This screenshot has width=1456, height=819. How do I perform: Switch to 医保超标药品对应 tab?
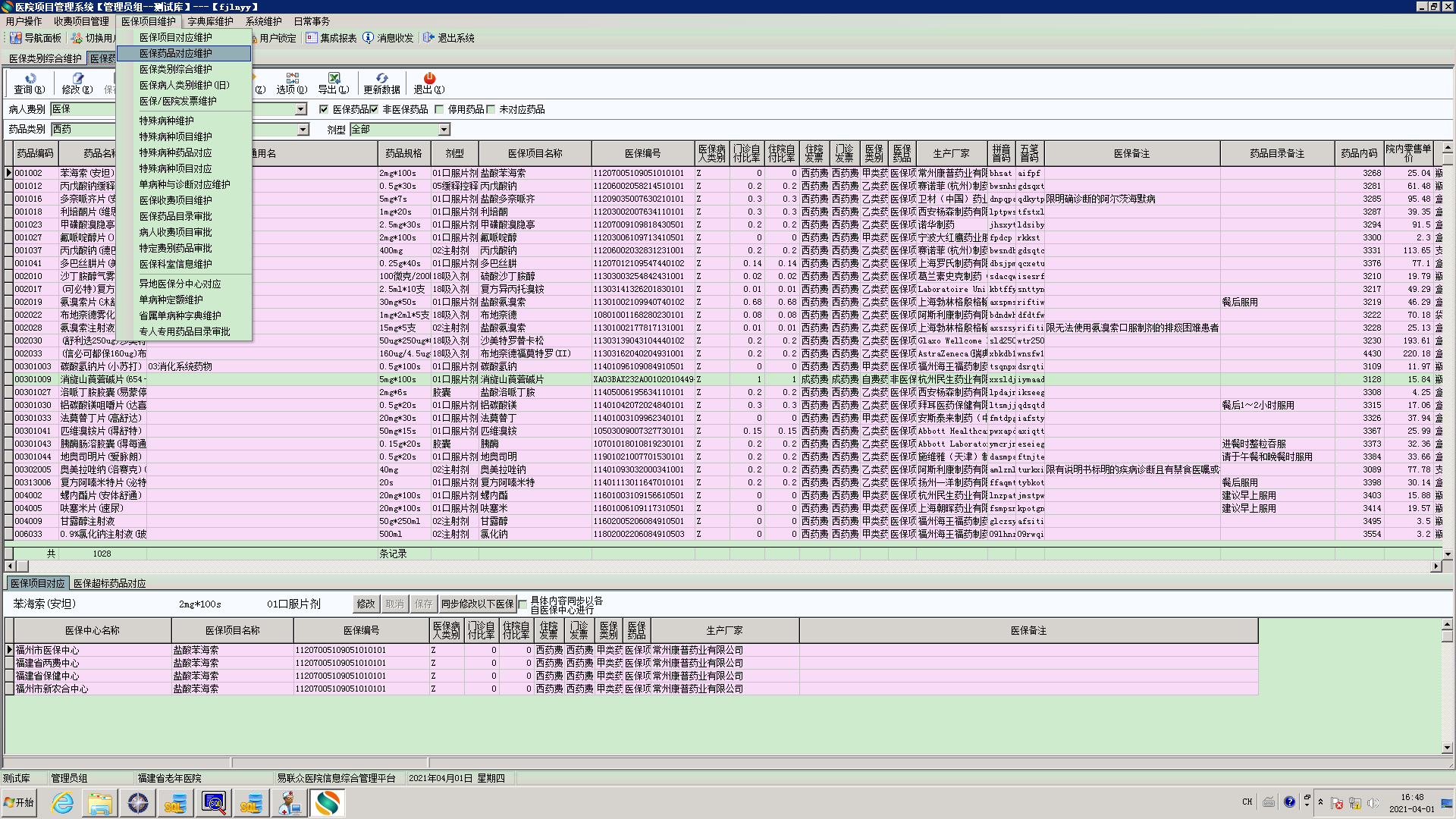[x=110, y=583]
